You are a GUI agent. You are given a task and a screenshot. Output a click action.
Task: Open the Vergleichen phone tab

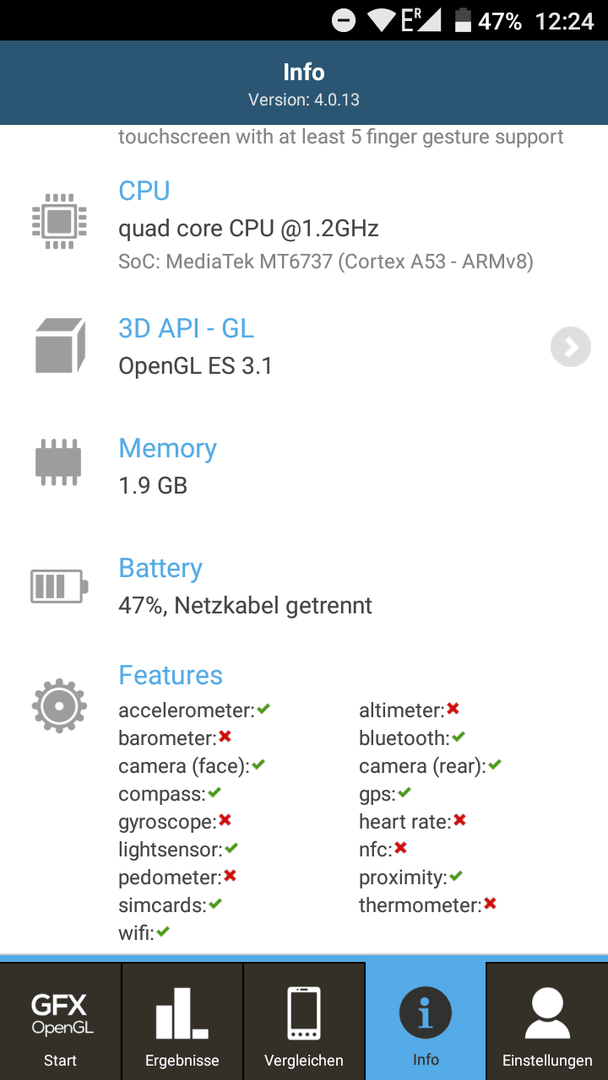(304, 1021)
